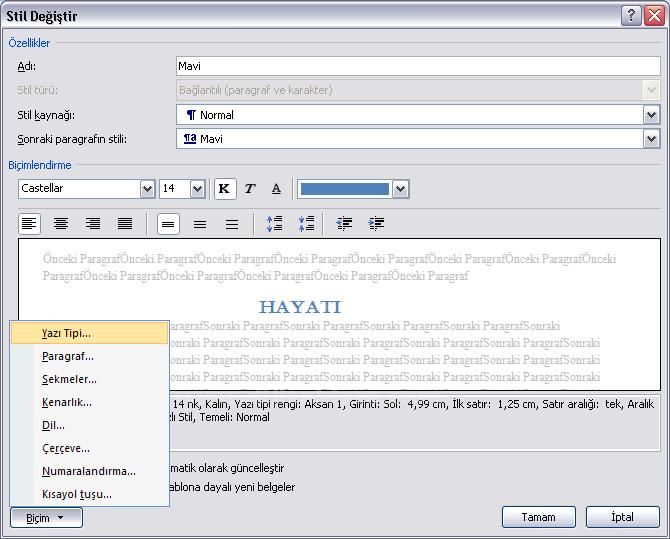Image resolution: width=670 pixels, height=539 pixels.
Task: Toggle Bold (K) formatting button
Action: click(x=224, y=189)
